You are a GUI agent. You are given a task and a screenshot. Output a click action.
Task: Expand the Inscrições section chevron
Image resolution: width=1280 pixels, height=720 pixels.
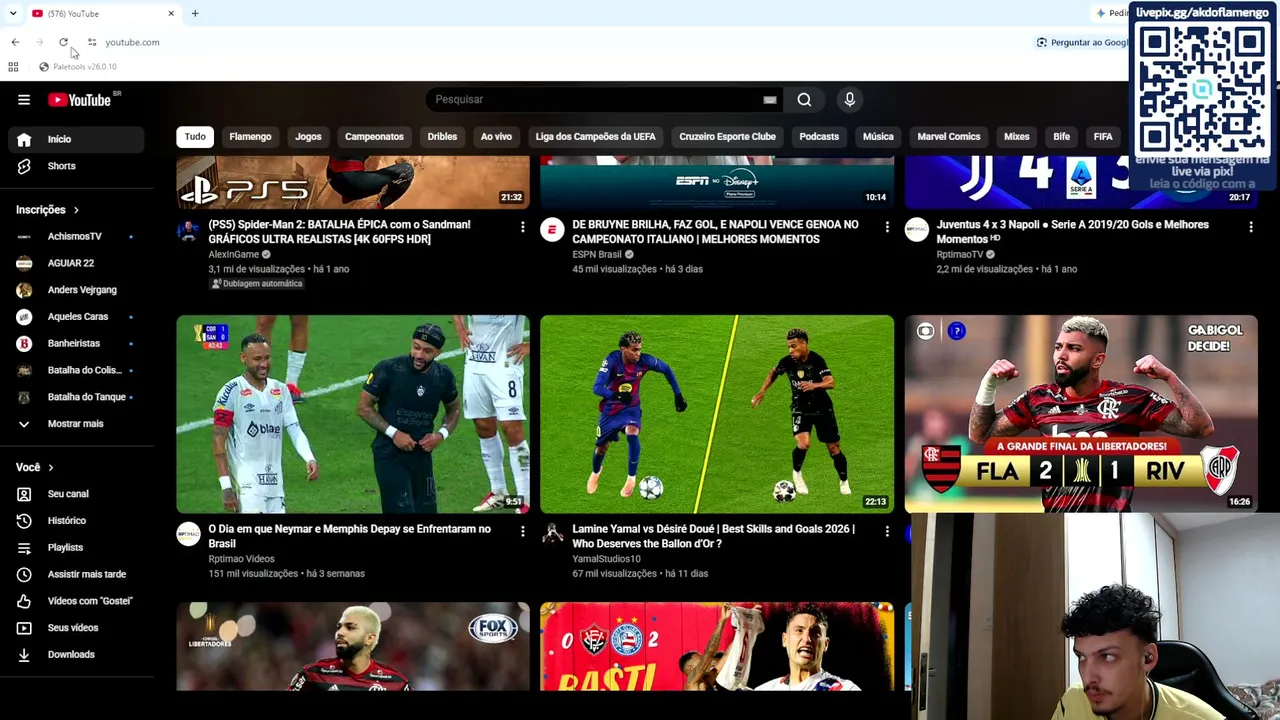[x=76, y=210]
